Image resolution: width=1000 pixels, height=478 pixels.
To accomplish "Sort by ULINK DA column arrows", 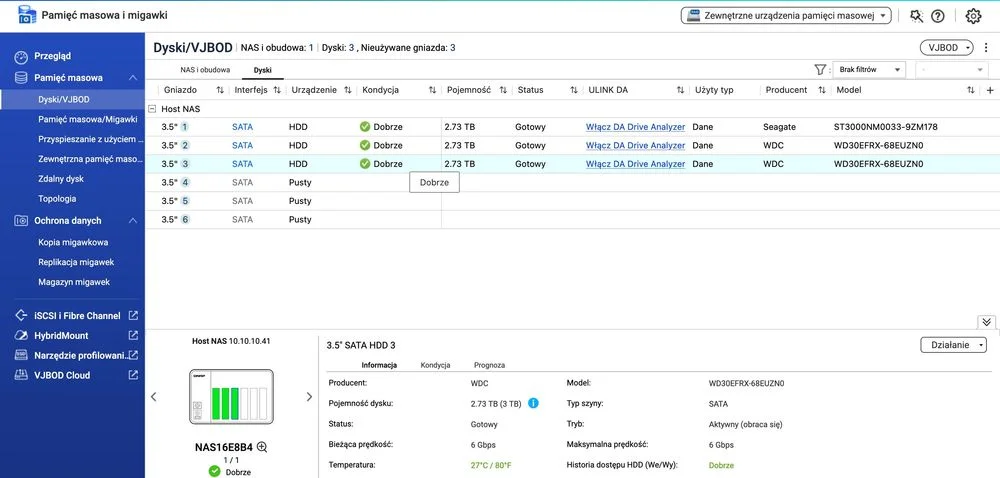I will 680,91.
